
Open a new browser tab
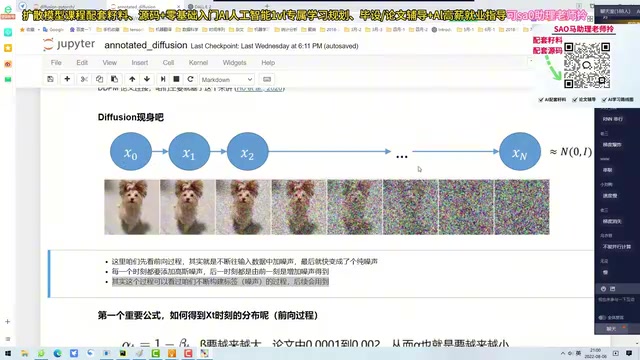tap(267, 6)
